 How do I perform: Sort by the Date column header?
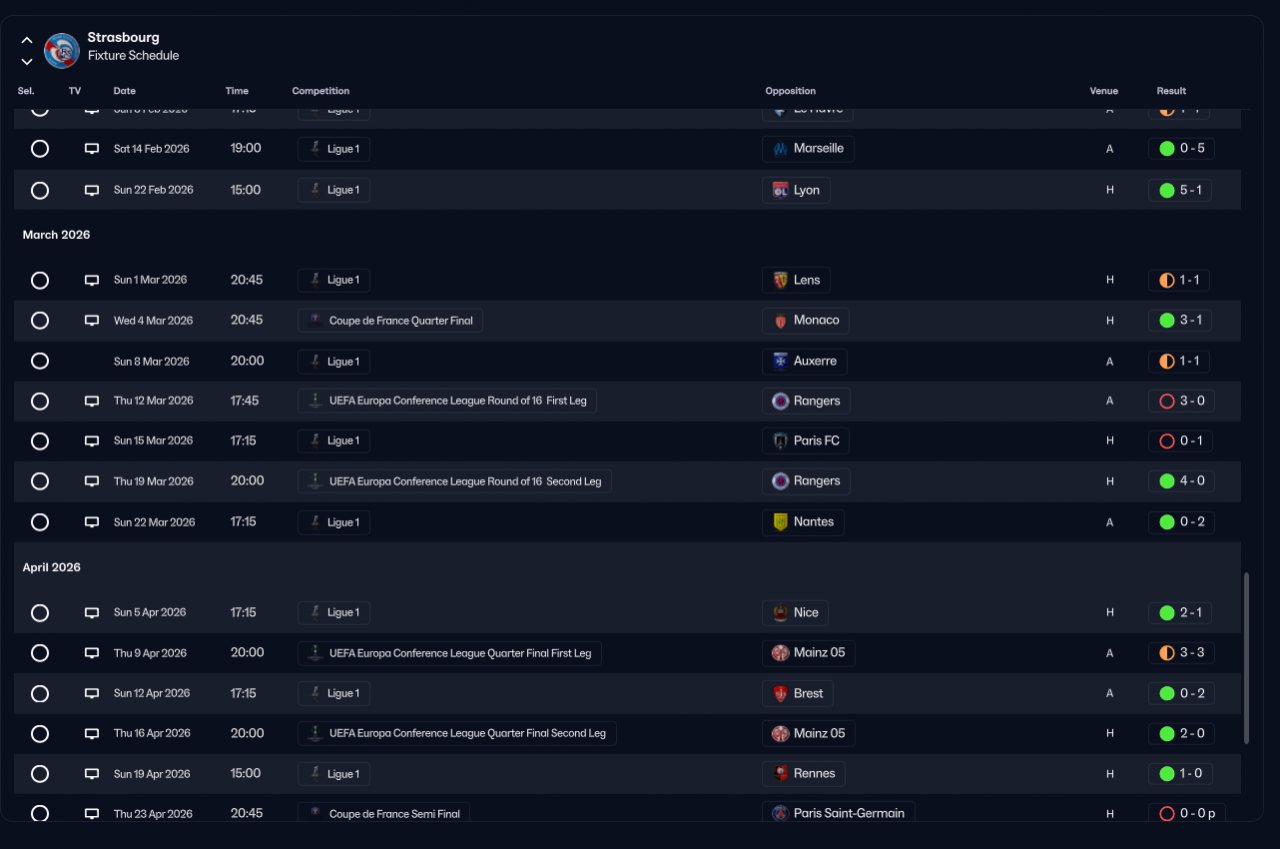[x=124, y=91]
